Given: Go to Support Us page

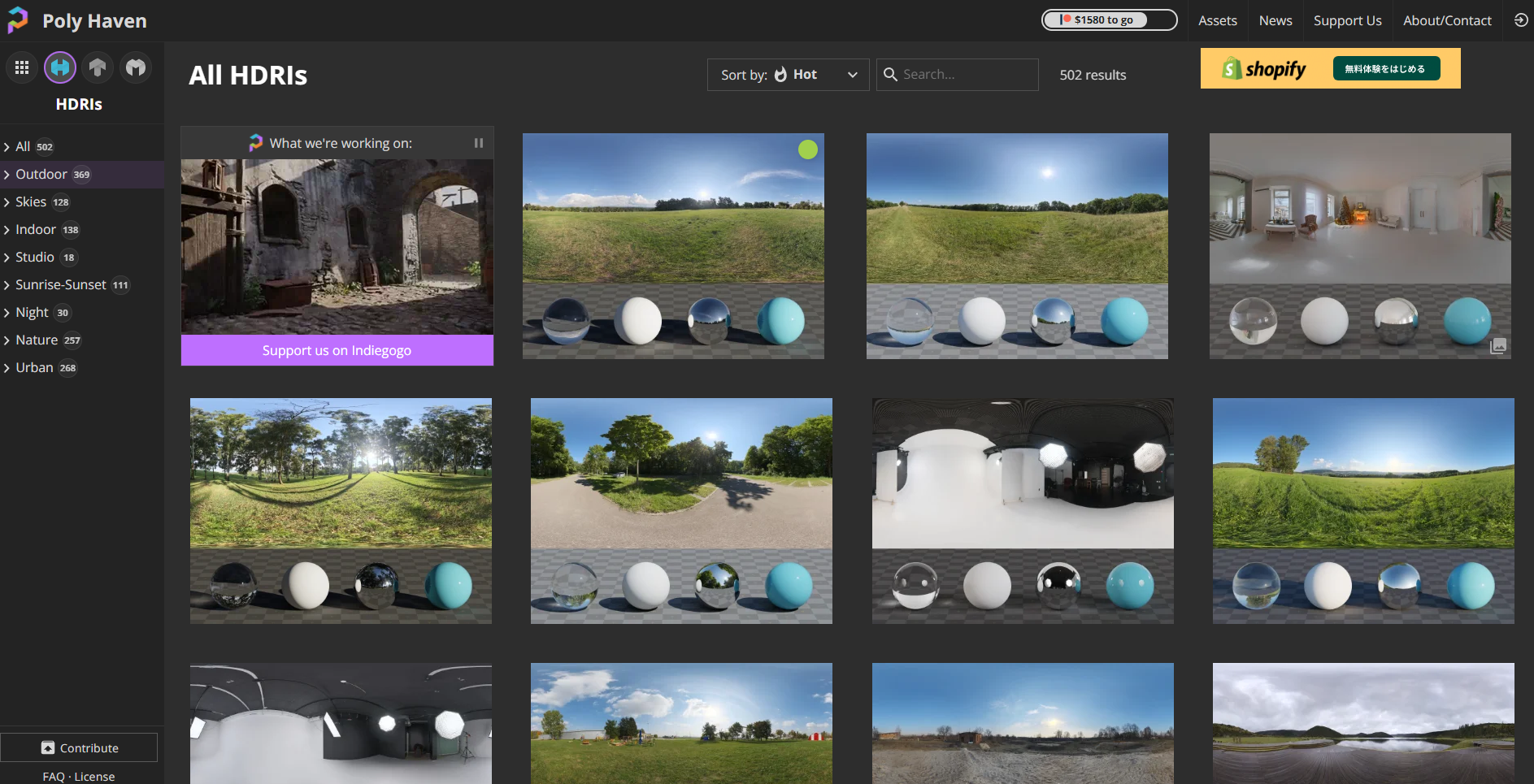Looking at the screenshot, I should [x=1347, y=20].
